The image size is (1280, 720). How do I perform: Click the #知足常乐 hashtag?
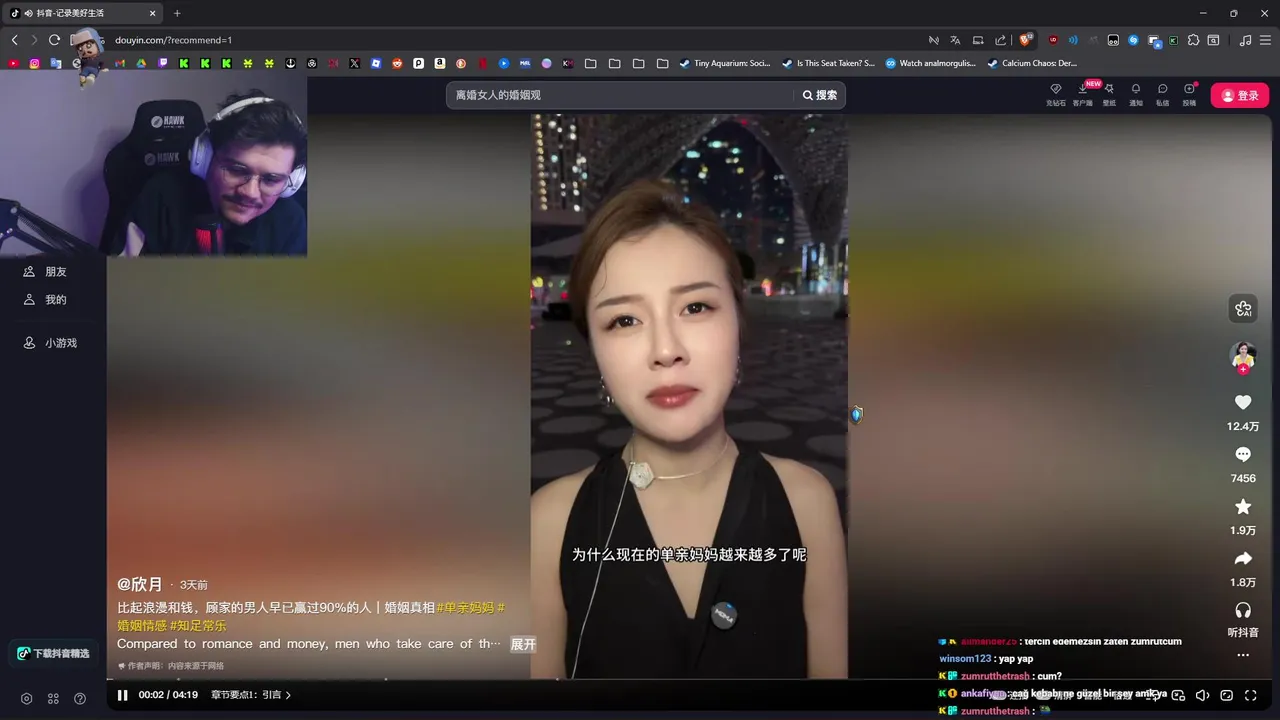coord(198,625)
